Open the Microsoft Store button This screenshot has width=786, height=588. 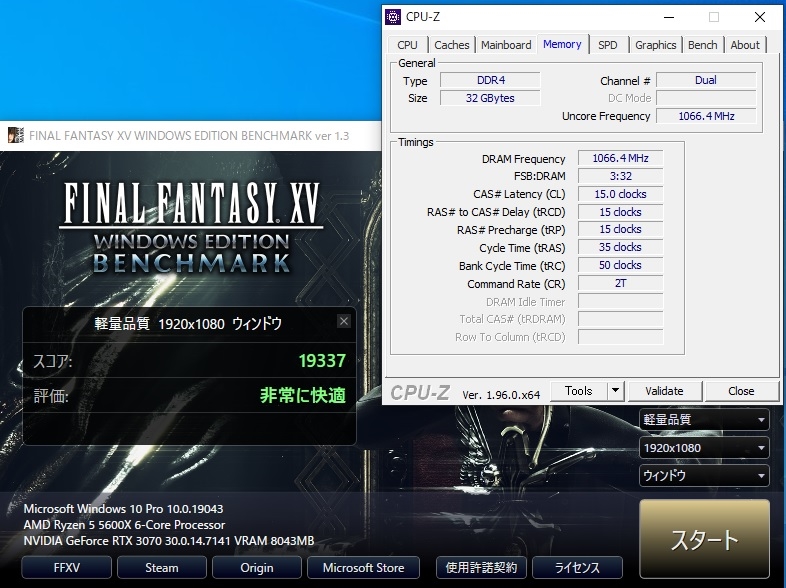(363, 567)
